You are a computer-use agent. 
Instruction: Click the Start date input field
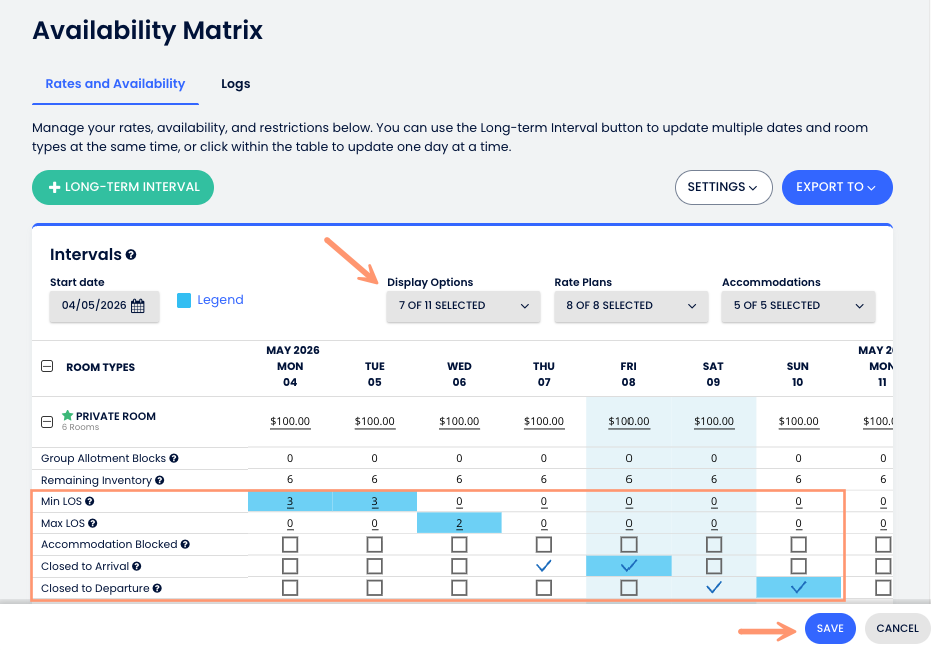pyautogui.click(x=94, y=306)
